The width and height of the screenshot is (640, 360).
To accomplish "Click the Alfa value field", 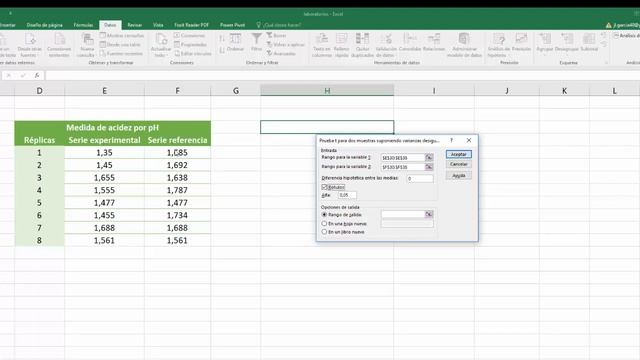I will pyautogui.click(x=347, y=195).
